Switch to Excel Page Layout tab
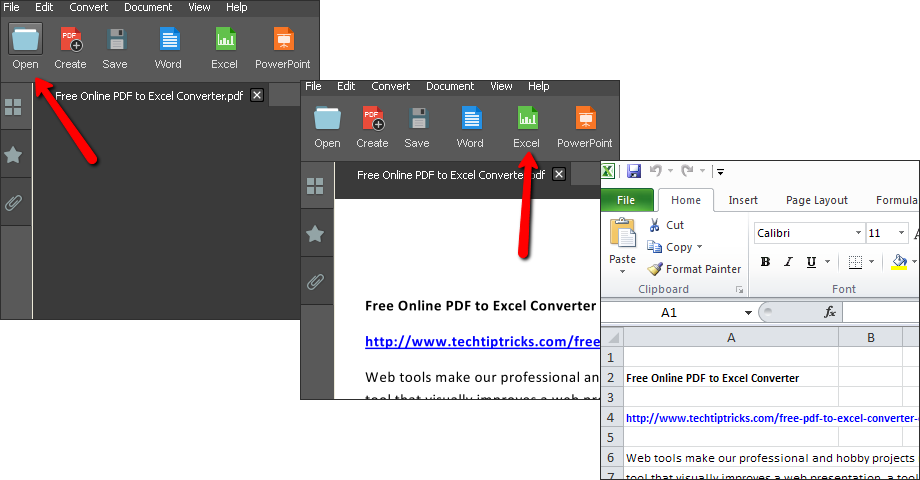Screen dimensions: 920x480 click(817, 200)
